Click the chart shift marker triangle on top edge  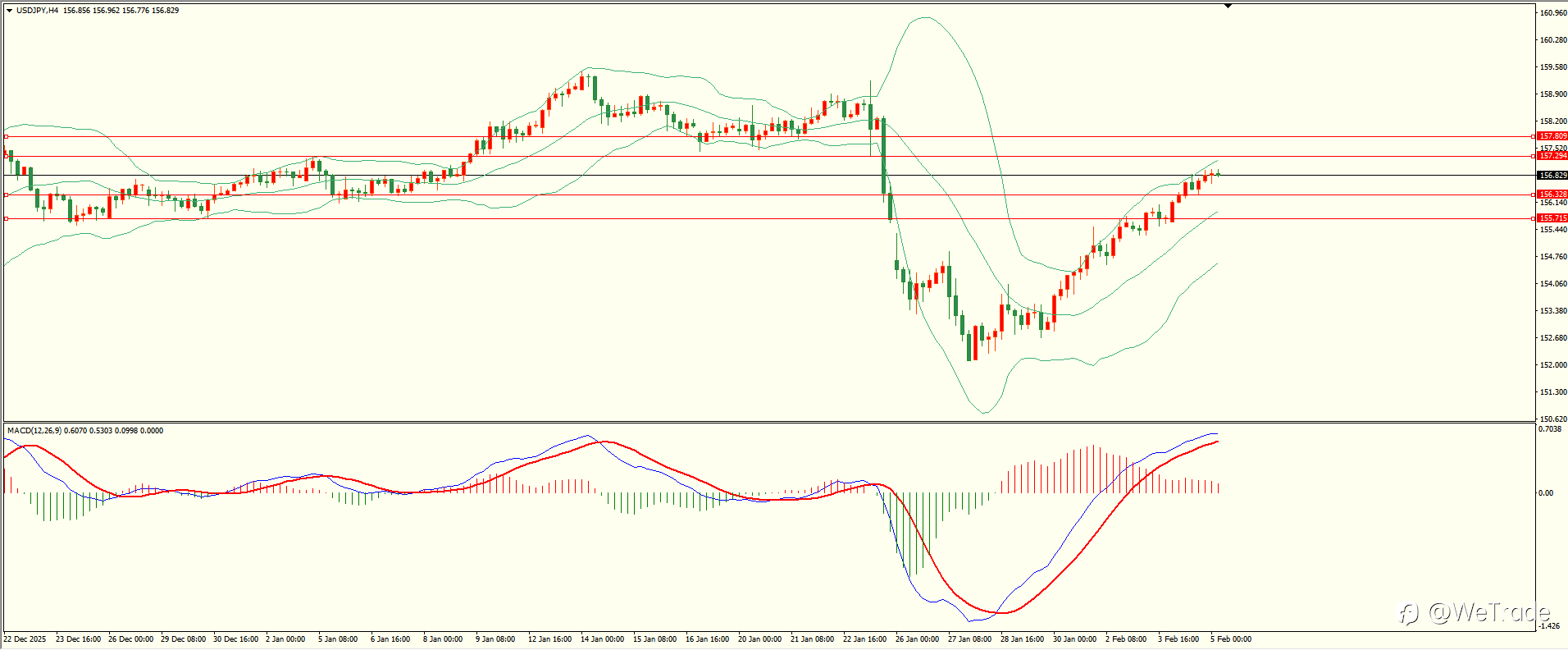coord(1228,6)
